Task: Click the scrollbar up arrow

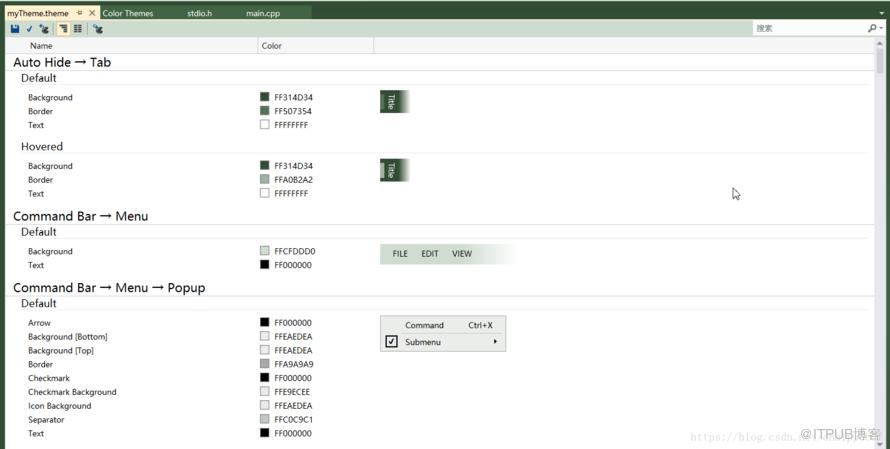Action: point(880,43)
